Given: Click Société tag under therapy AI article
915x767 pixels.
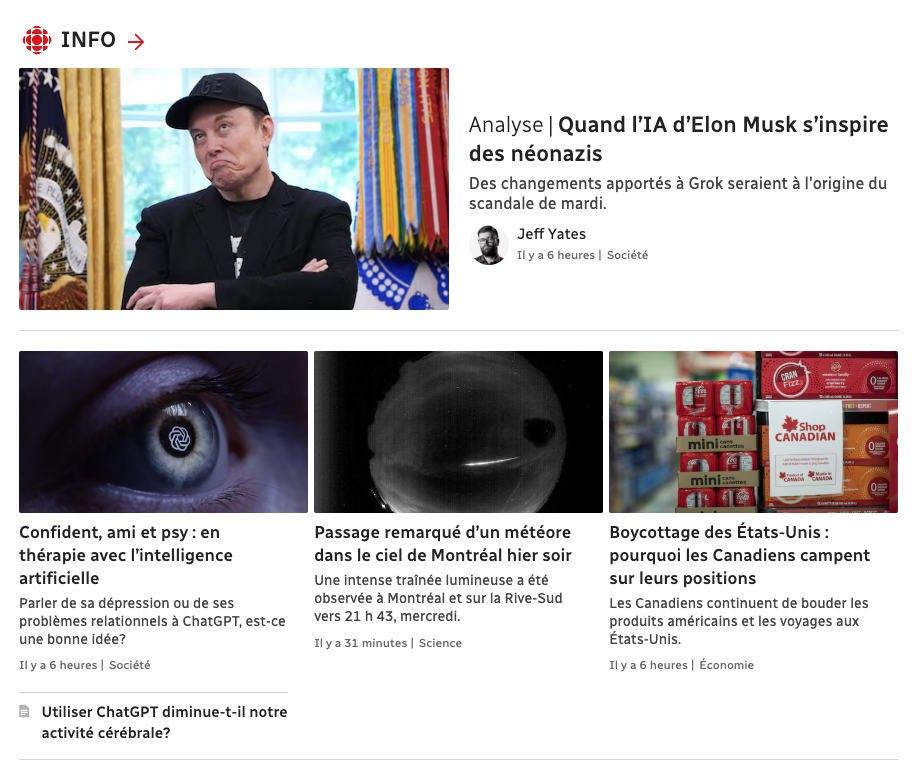Looking at the screenshot, I should click(x=130, y=665).
